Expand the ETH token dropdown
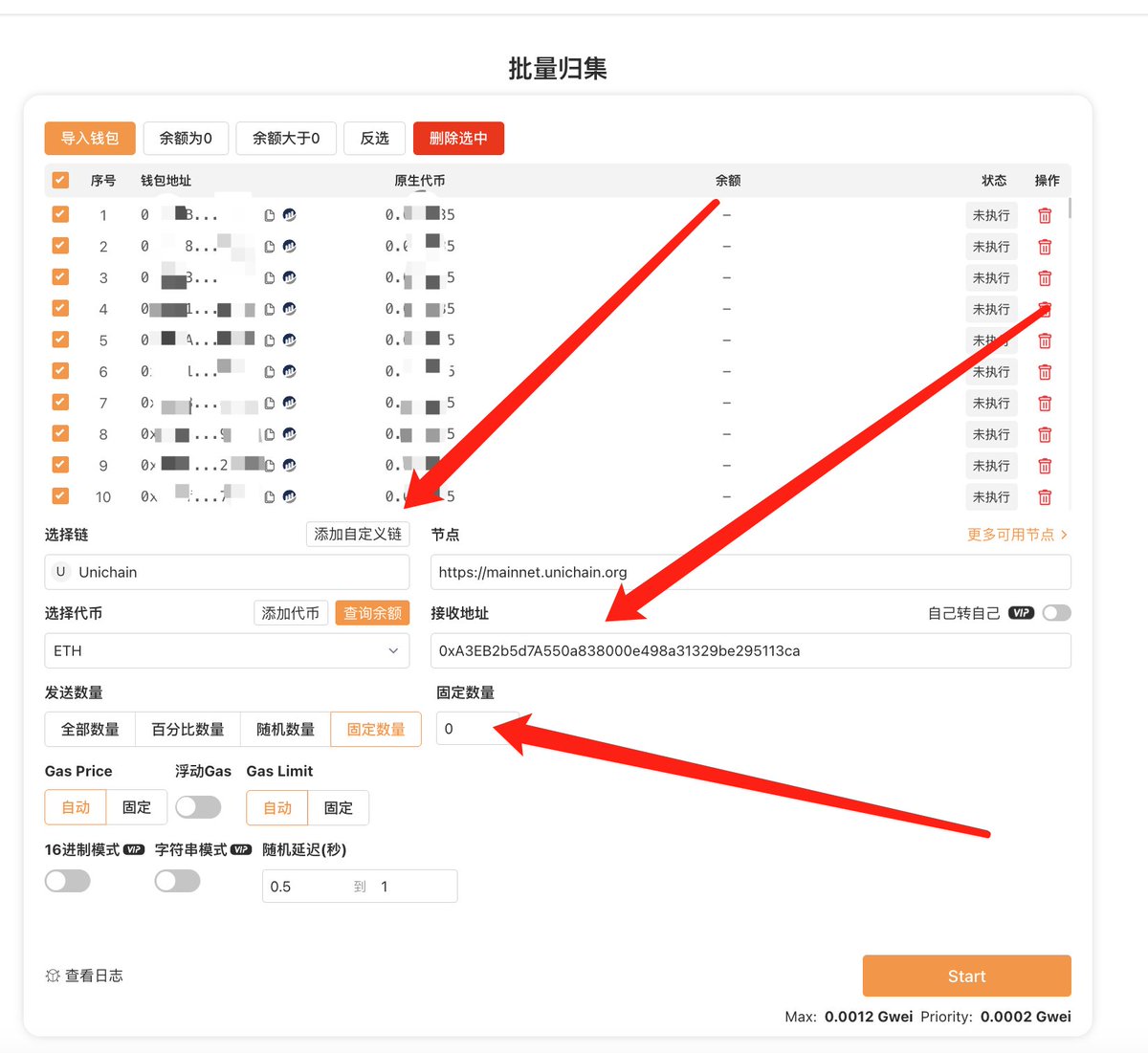This screenshot has height=1053, width=1148. 227,650
